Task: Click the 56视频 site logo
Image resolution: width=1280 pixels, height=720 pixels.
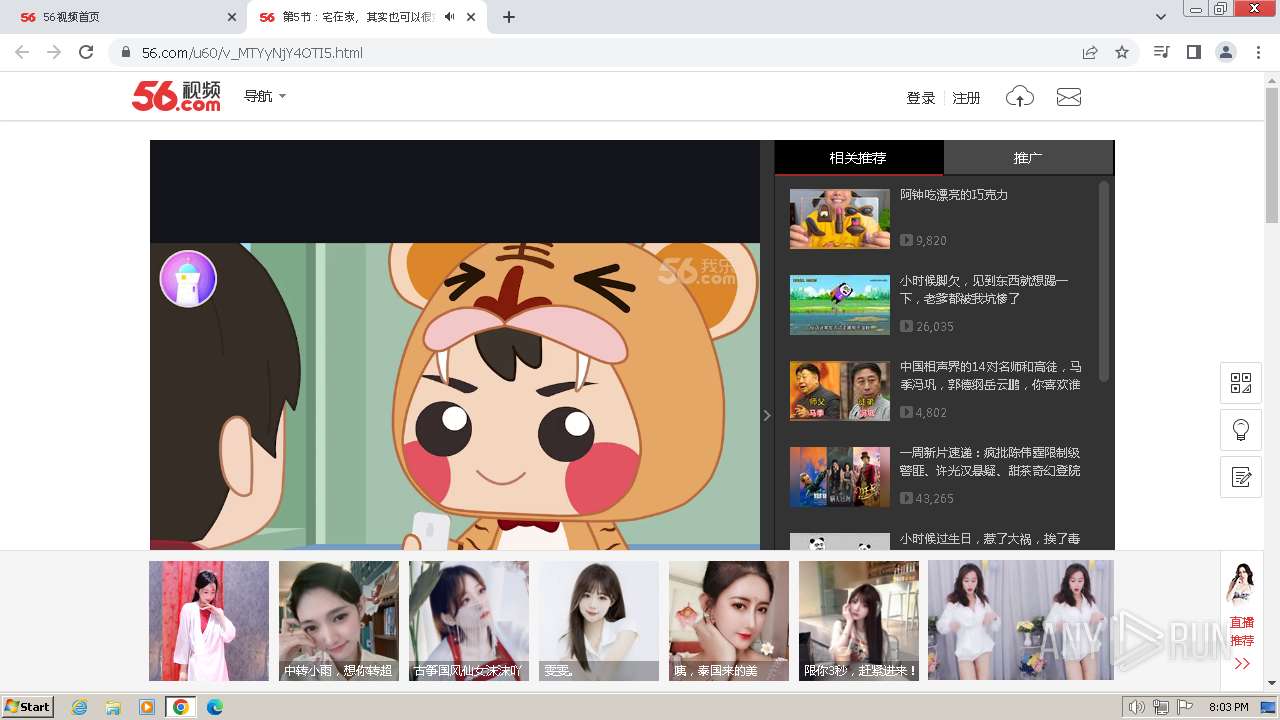Action: 176,96
